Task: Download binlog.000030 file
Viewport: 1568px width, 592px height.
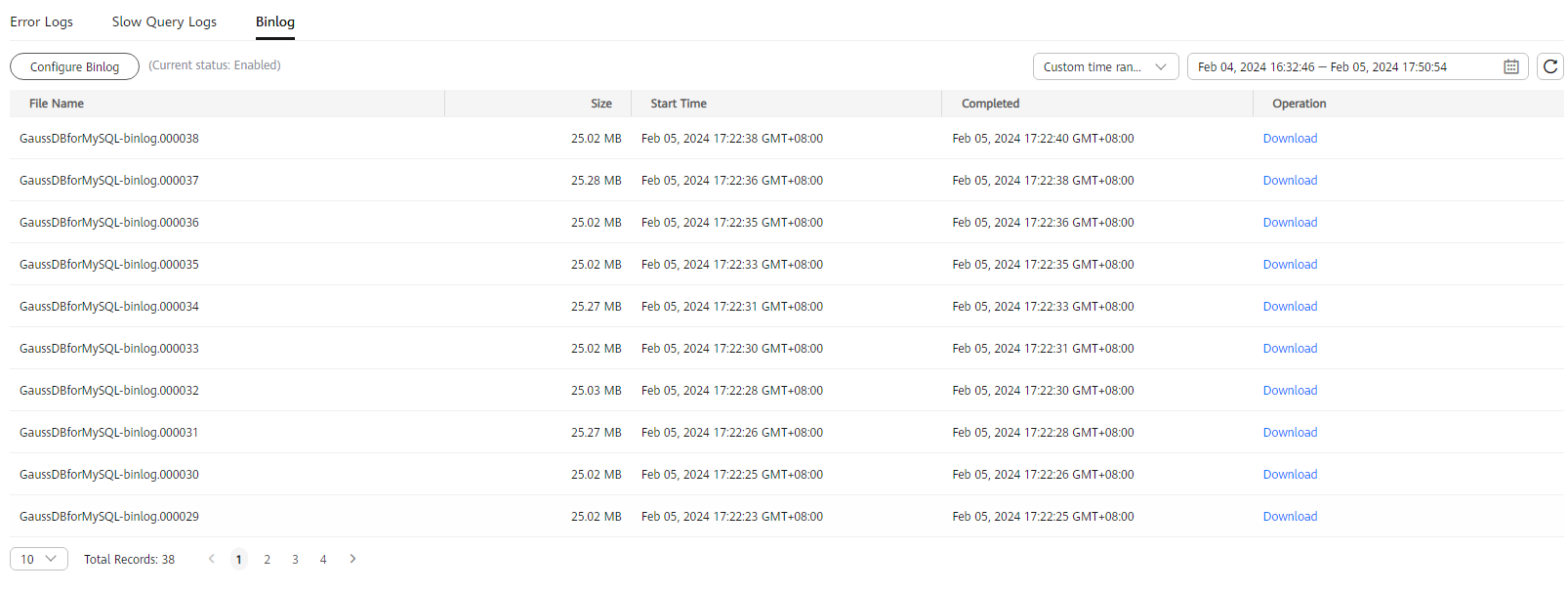Action: 1290,475
